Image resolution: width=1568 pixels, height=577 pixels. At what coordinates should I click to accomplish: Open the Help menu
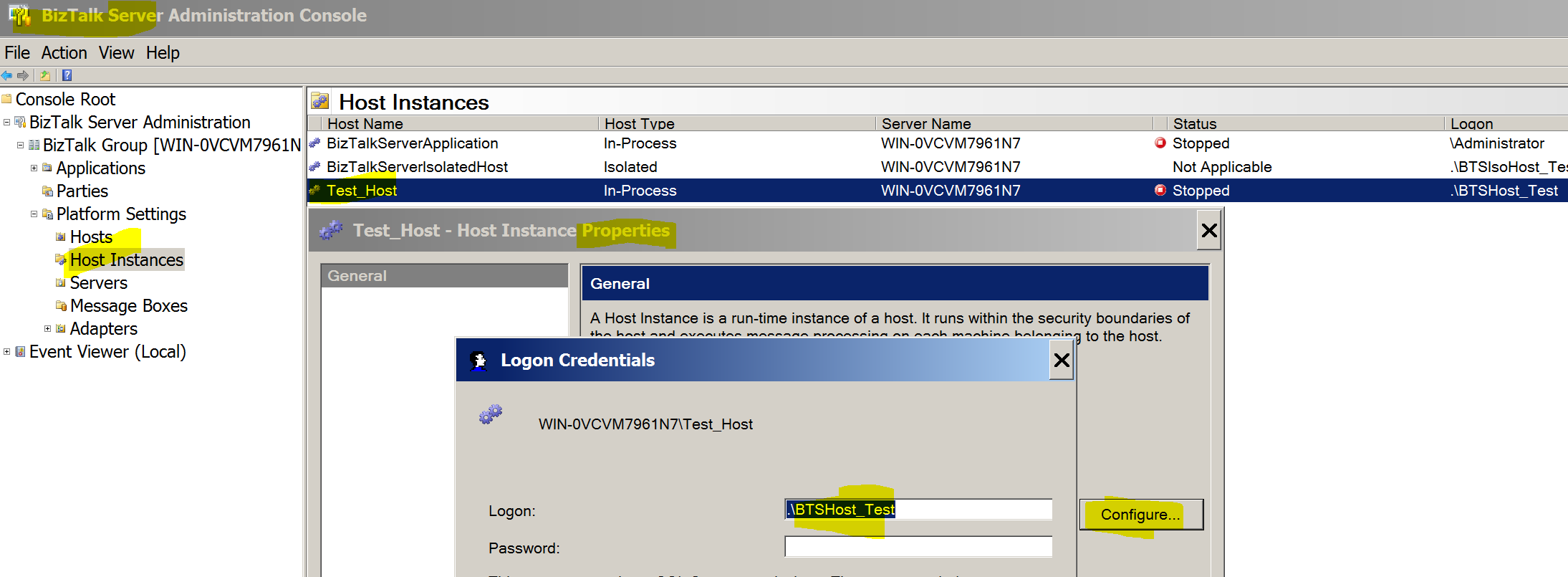click(163, 53)
